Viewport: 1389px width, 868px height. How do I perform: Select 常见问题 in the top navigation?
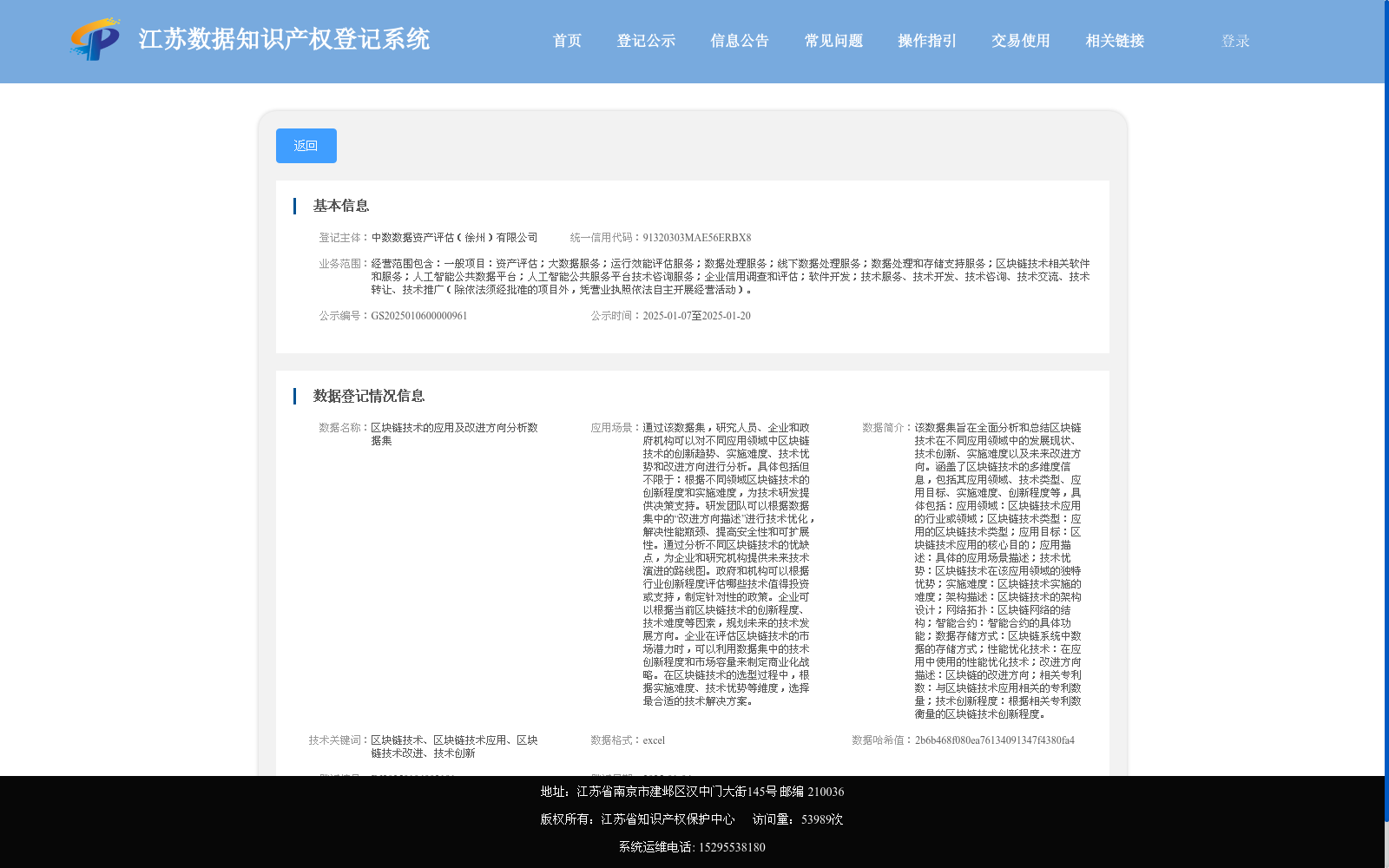pos(833,41)
